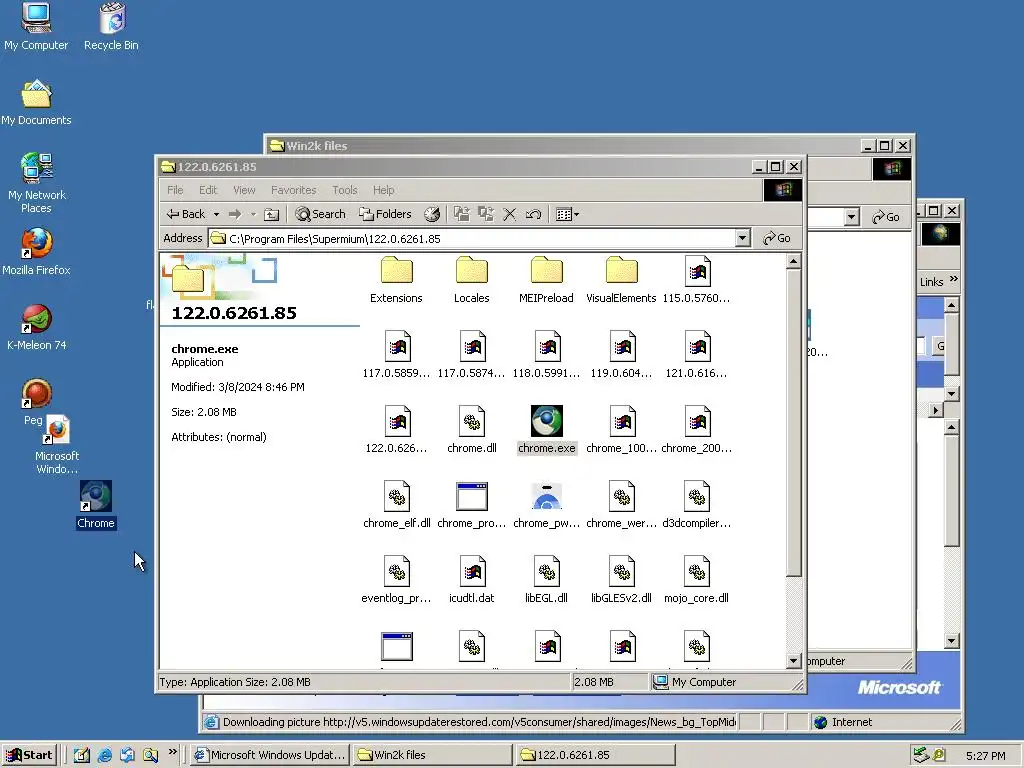Open the Start menu
The width and height of the screenshot is (1024, 768).
click(x=30, y=755)
